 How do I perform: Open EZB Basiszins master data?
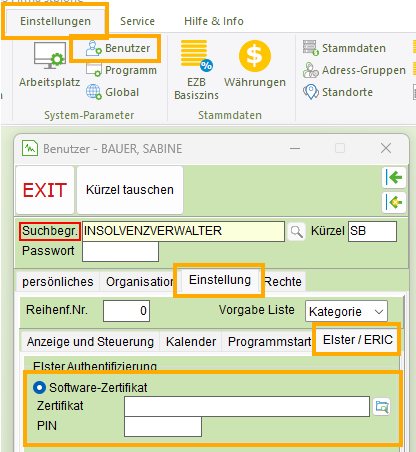tap(196, 70)
